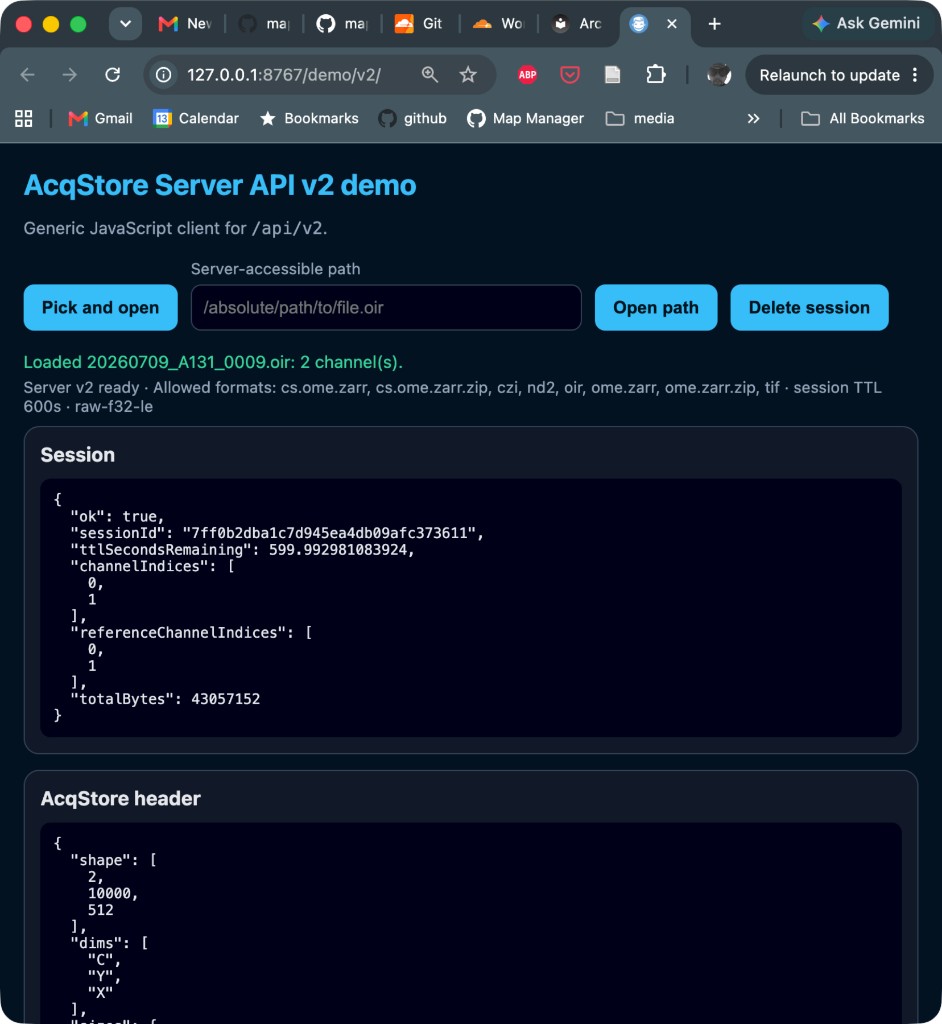This screenshot has height=1024, width=942.
Task: Click the 'Generic JavaScript client' subtitle
Action: point(176,229)
